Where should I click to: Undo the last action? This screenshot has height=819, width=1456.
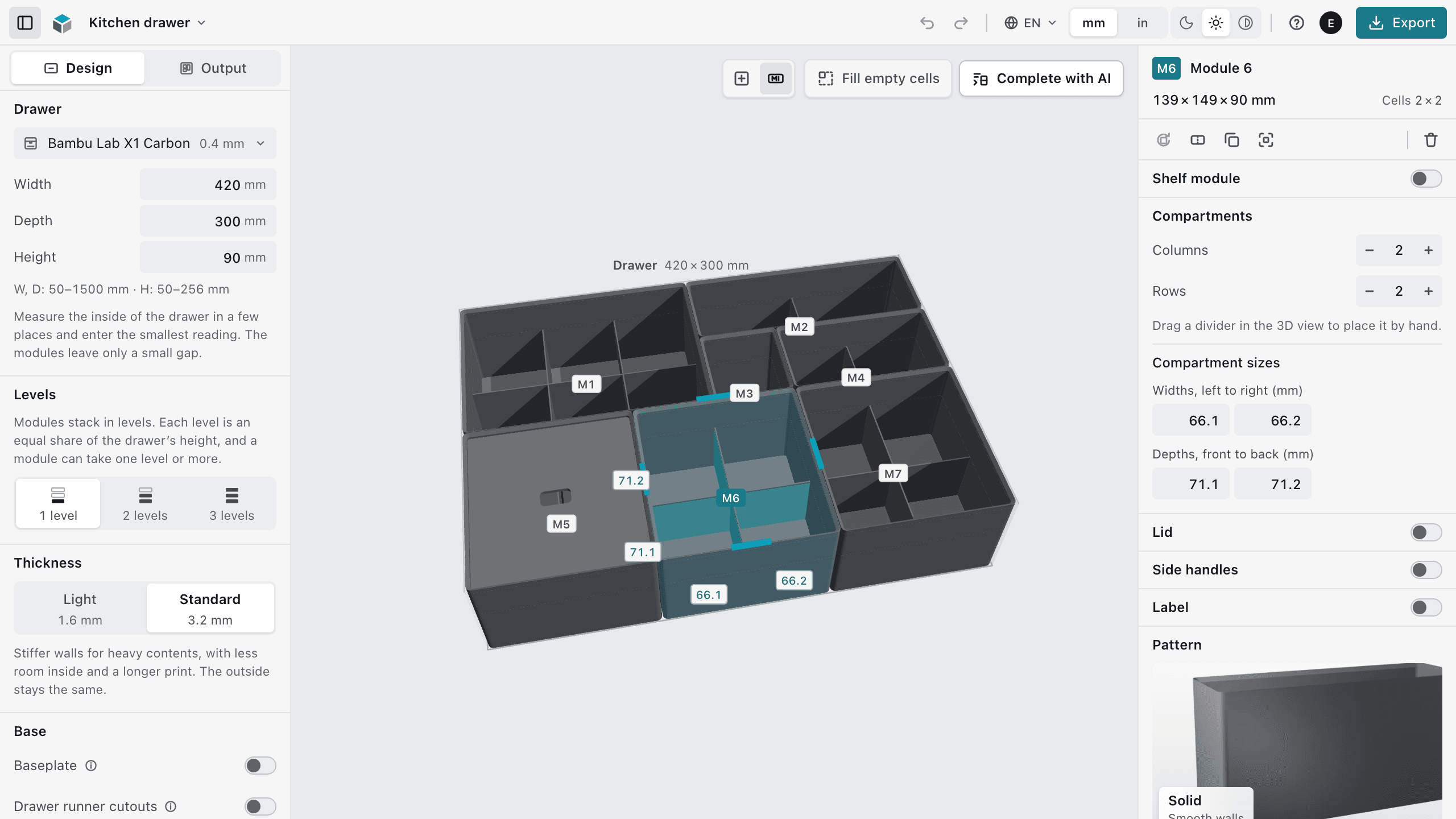coord(927,23)
